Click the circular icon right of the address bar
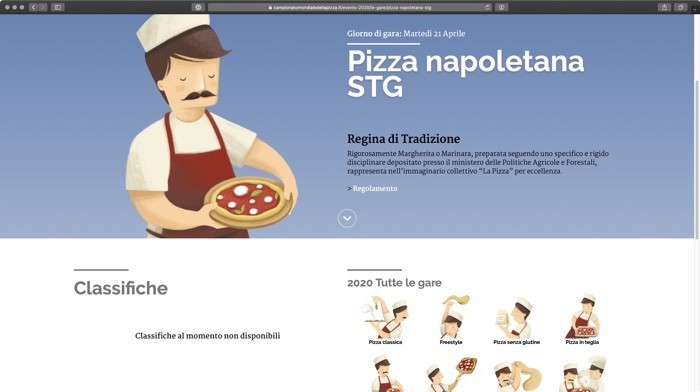Image resolution: width=700 pixels, height=392 pixels. point(501,7)
